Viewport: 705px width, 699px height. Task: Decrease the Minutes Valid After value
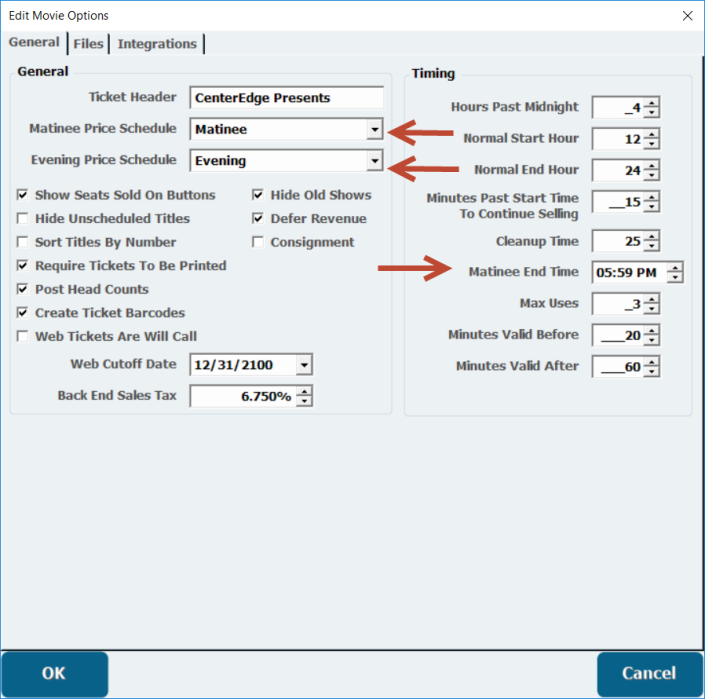(652, 372)
